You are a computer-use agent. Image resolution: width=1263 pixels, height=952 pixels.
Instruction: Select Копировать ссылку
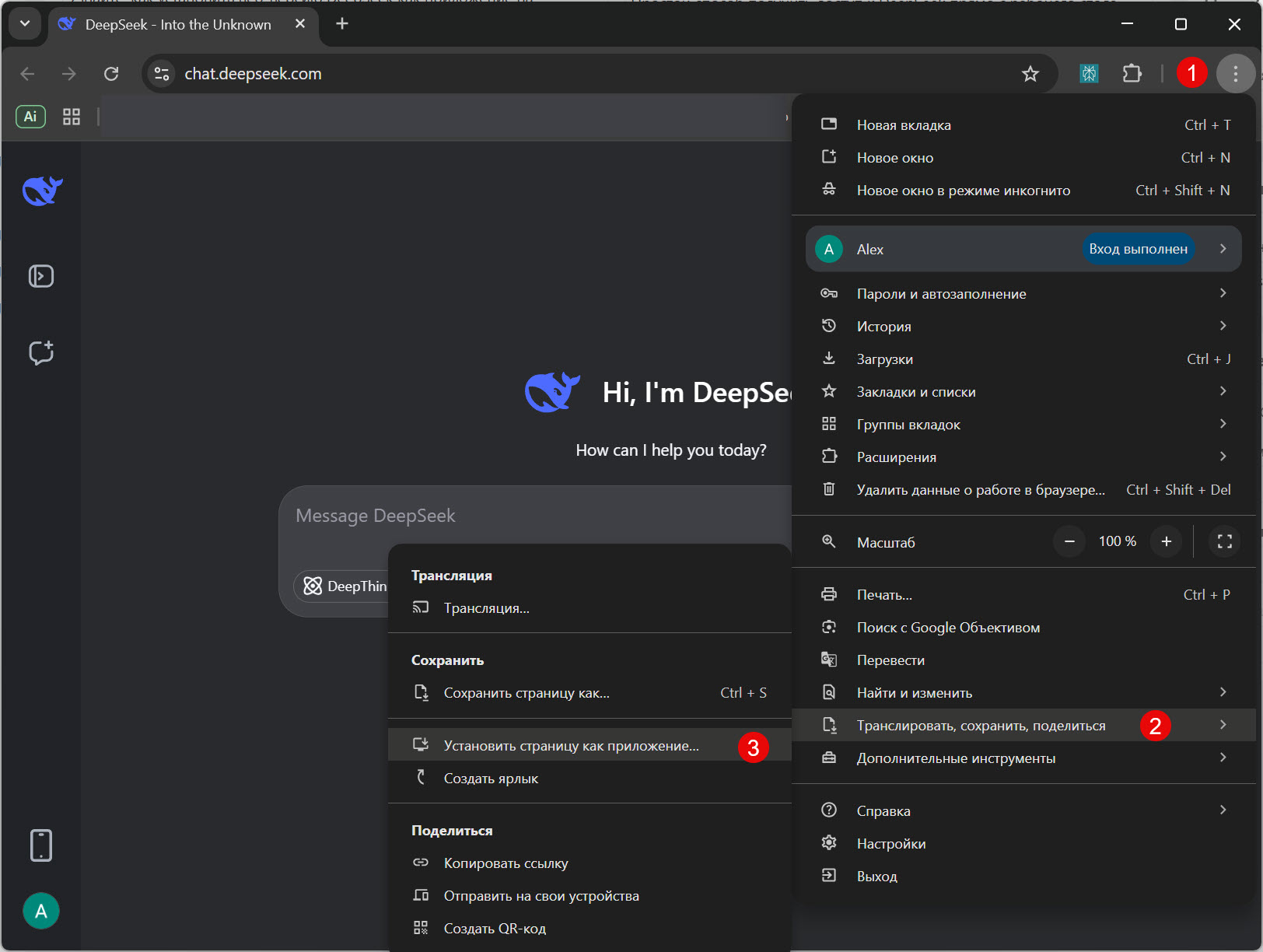(x=590, y=863)
